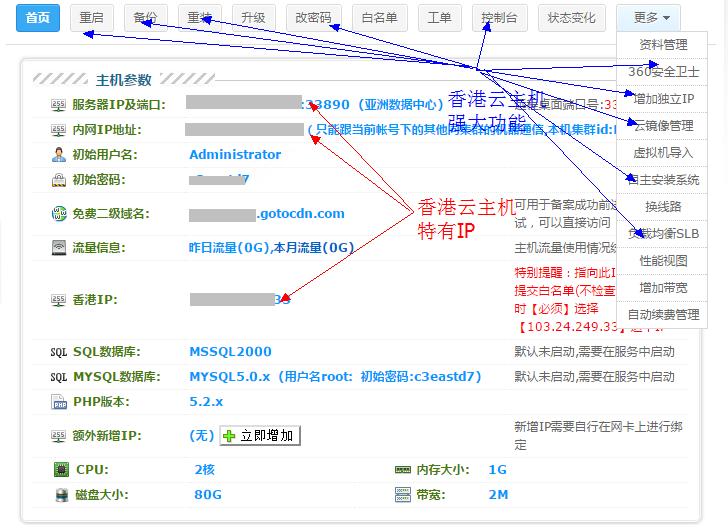Choose 增加独立IP menu item

tap(663, 99)
